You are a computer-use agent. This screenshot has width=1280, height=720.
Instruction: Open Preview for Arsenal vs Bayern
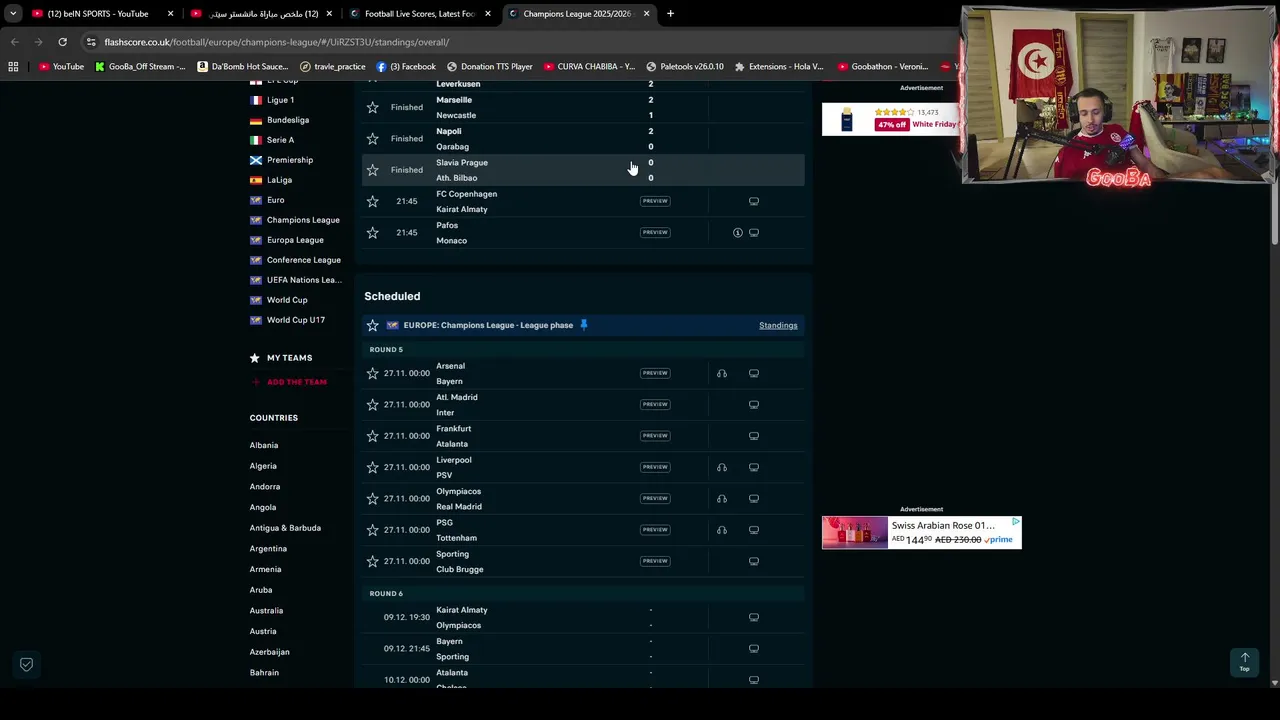click(x=655, y=373)
